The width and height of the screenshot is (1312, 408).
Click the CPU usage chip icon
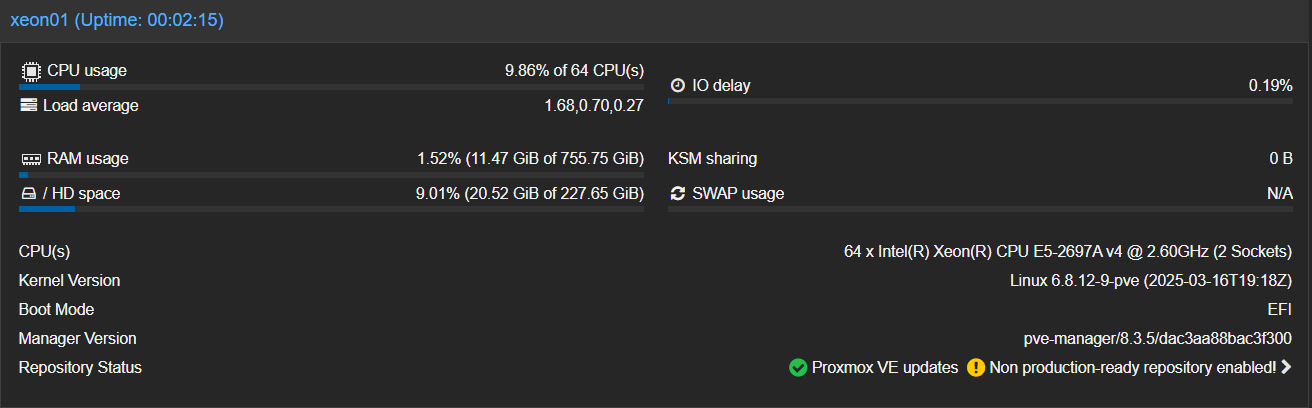click(x=30, y=71)
